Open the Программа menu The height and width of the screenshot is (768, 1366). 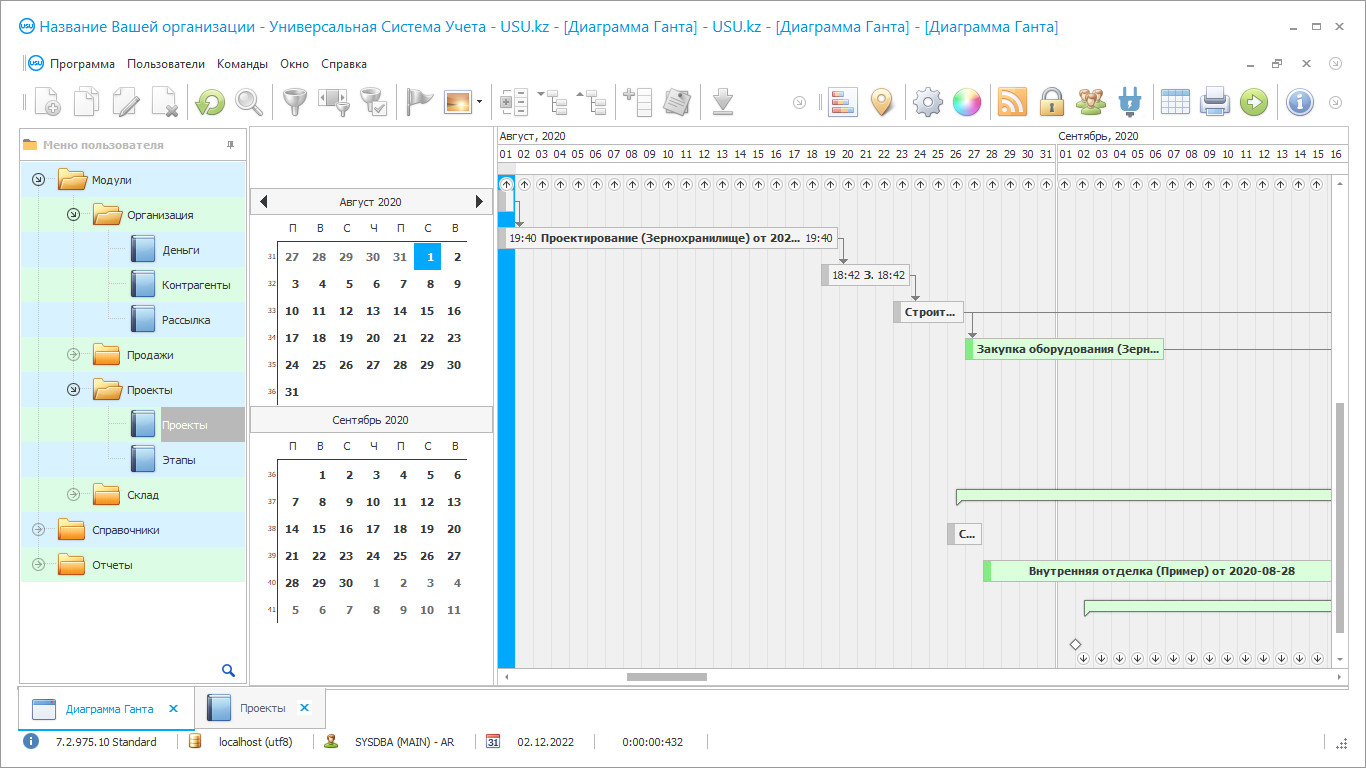[82, 64]
